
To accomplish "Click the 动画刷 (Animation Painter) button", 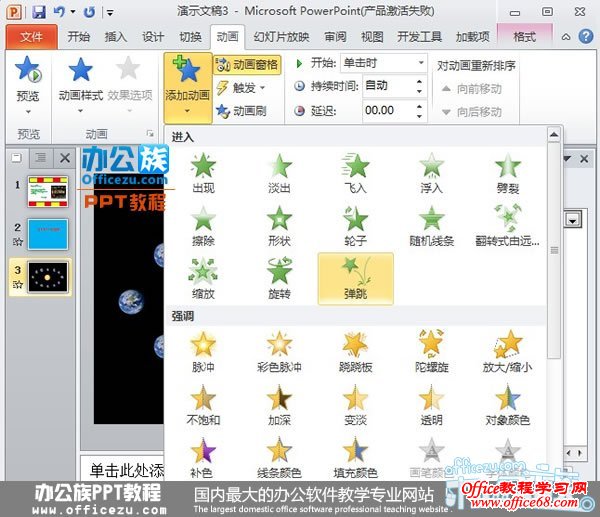I will pos(248,110).
